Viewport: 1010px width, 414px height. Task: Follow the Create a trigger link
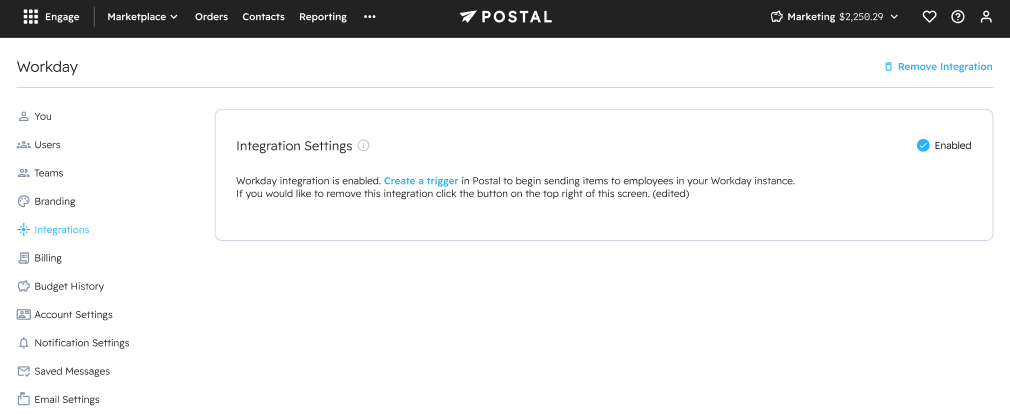point(421,181)
